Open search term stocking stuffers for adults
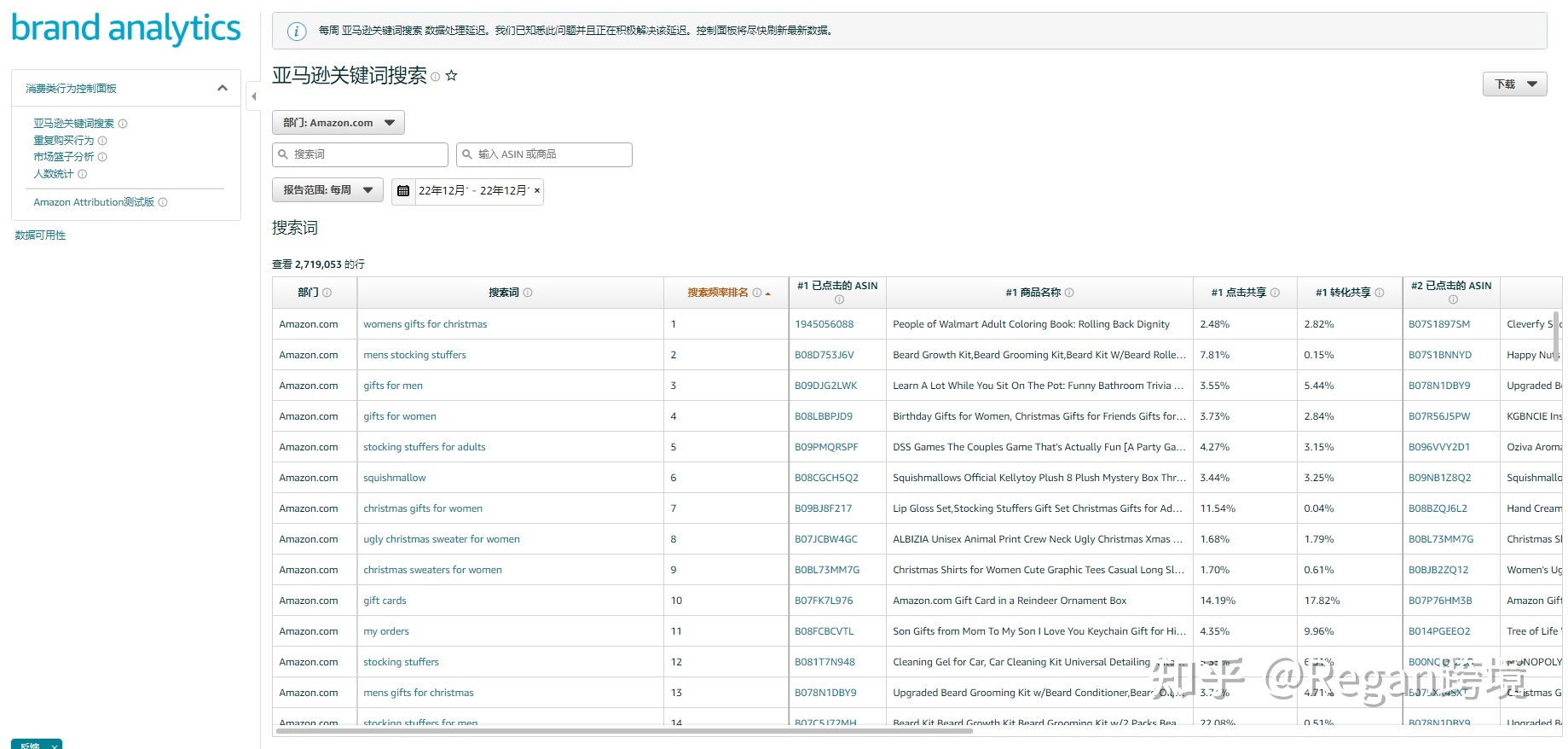Screen dimensions: 1568x749 tap(425, 447)
